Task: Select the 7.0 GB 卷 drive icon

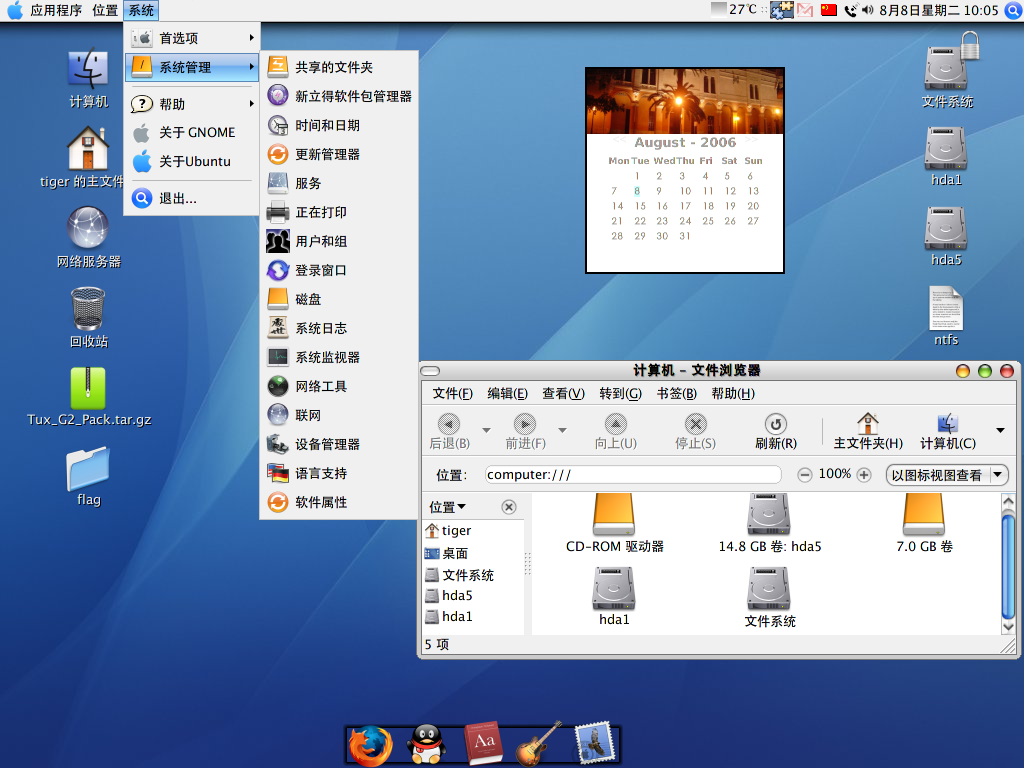Action: pyautogui.click(x=924, y=524)
